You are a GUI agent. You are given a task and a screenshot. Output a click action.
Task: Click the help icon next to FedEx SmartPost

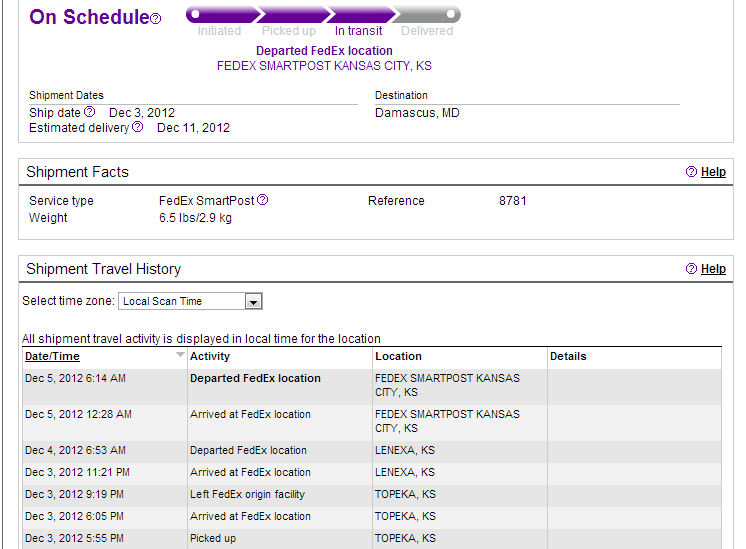click(x=263, y=200)
